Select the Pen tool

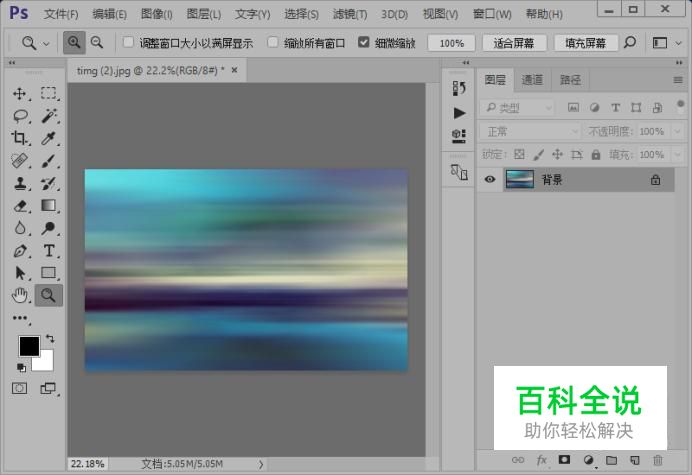(x=20, y=251)
